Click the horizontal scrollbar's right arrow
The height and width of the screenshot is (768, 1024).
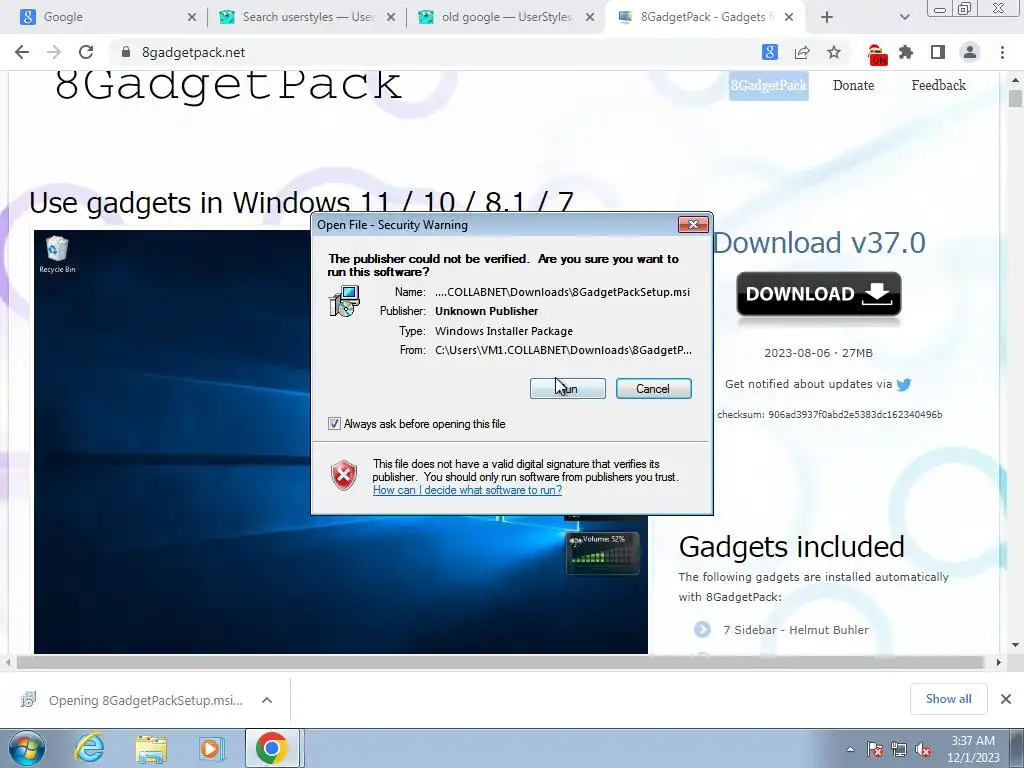998,662
